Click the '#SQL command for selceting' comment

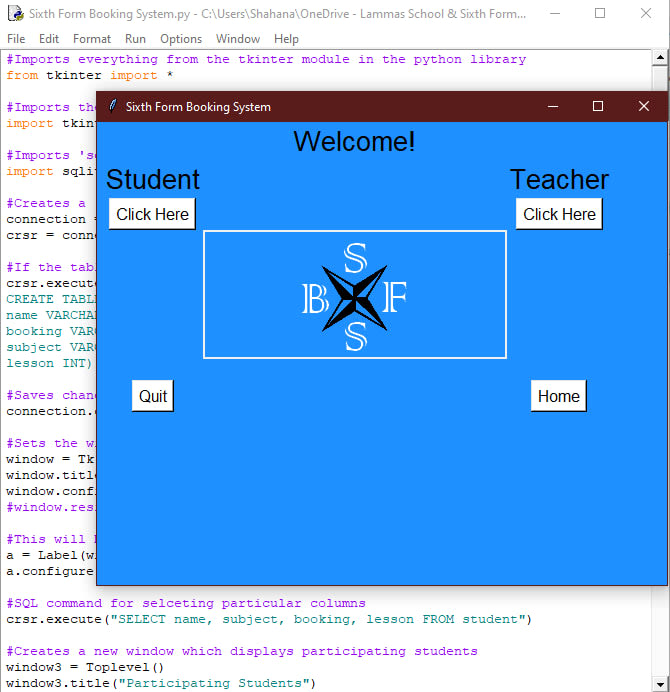tap(186, 603)
